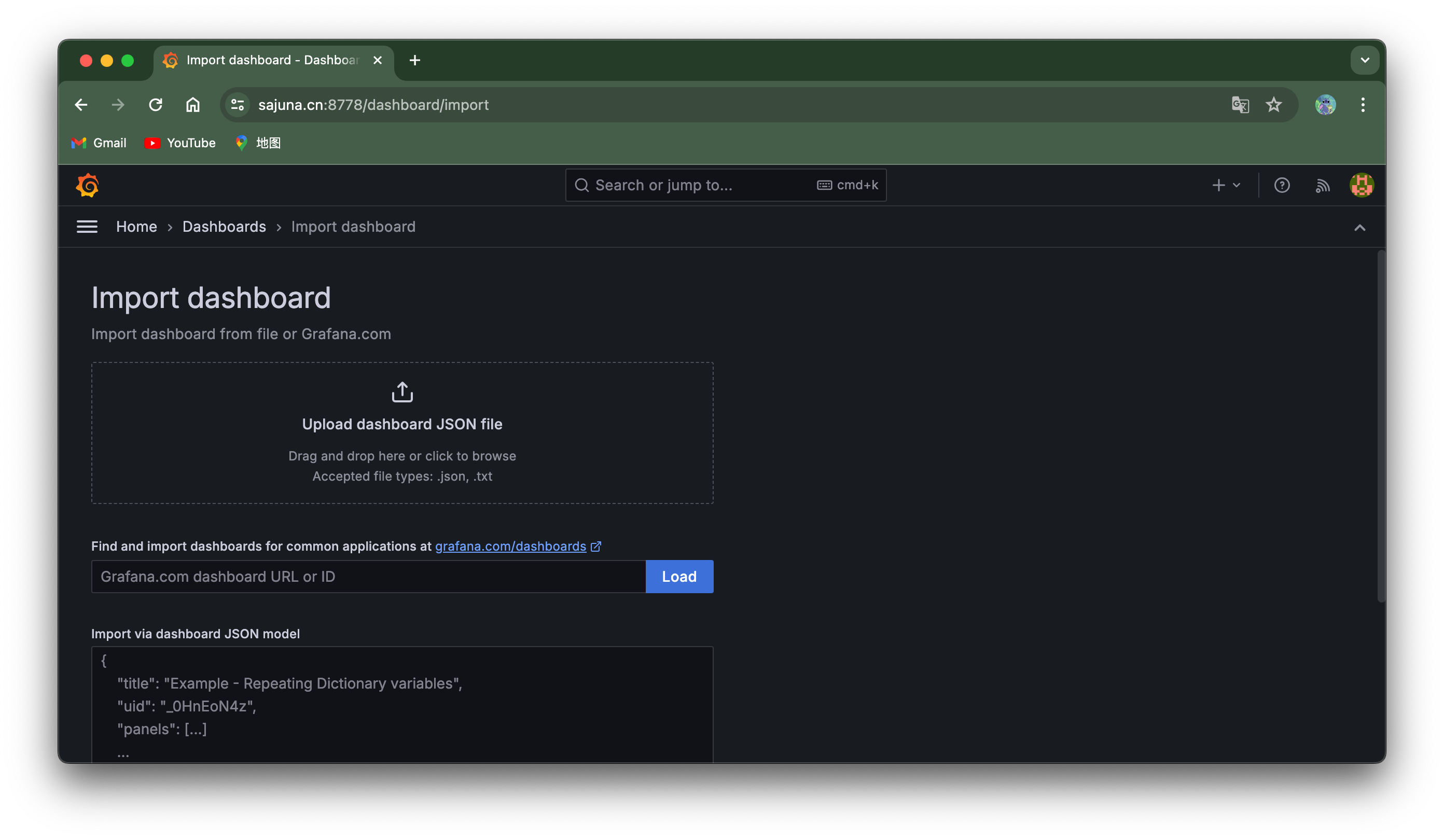Screen dimensions: 1444x840
Task: Open Chrome three-dot menu
Action: (x=1363, y=105)
